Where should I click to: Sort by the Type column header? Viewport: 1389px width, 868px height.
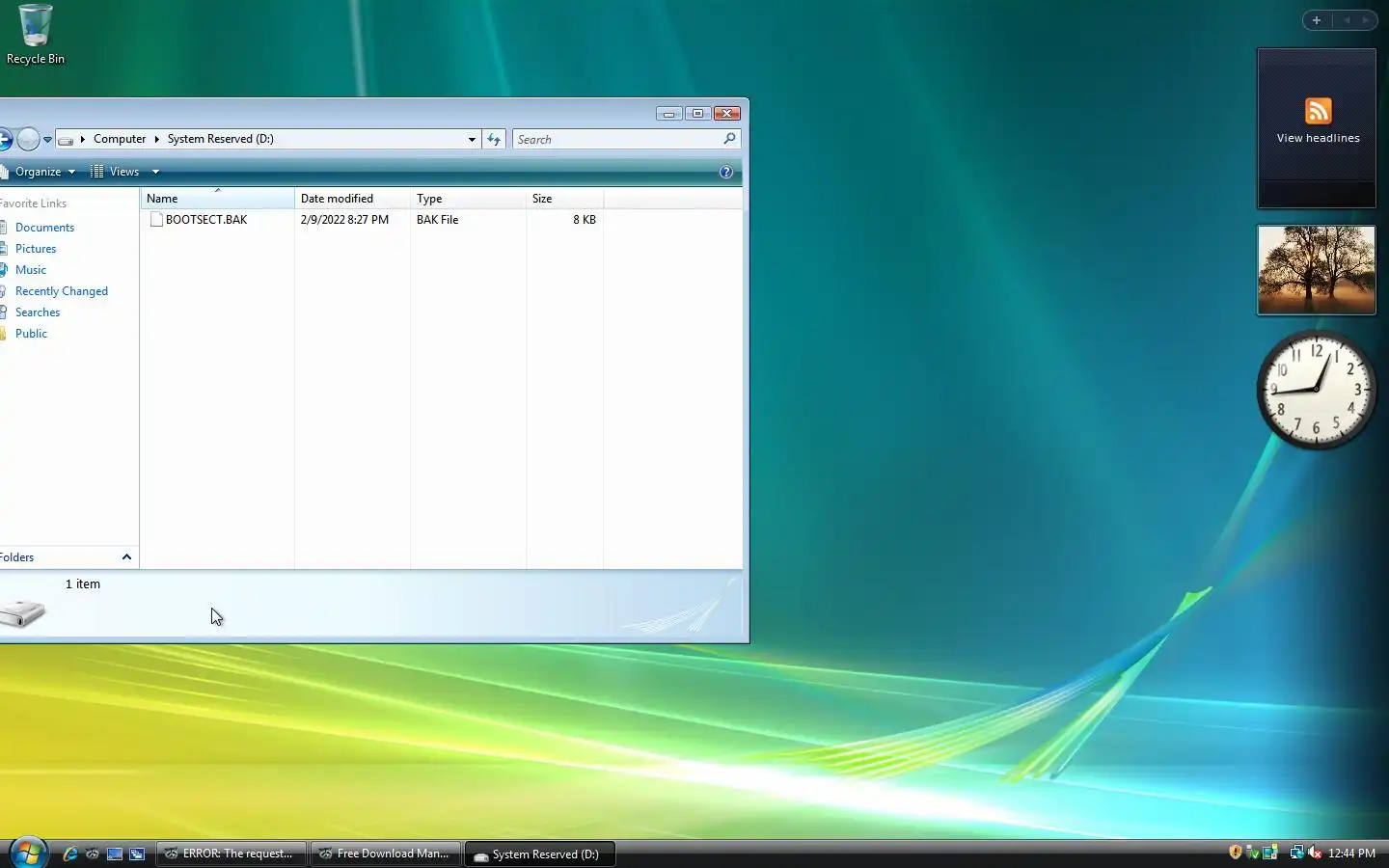pyautogui.click(x=468, y=199)
